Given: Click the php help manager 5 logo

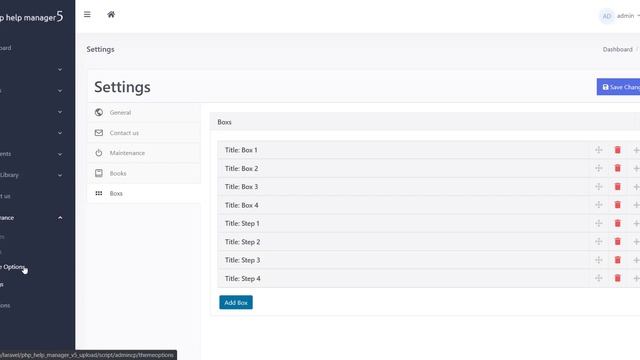Looking at the screenshot, I should click(x=31, y=17).
